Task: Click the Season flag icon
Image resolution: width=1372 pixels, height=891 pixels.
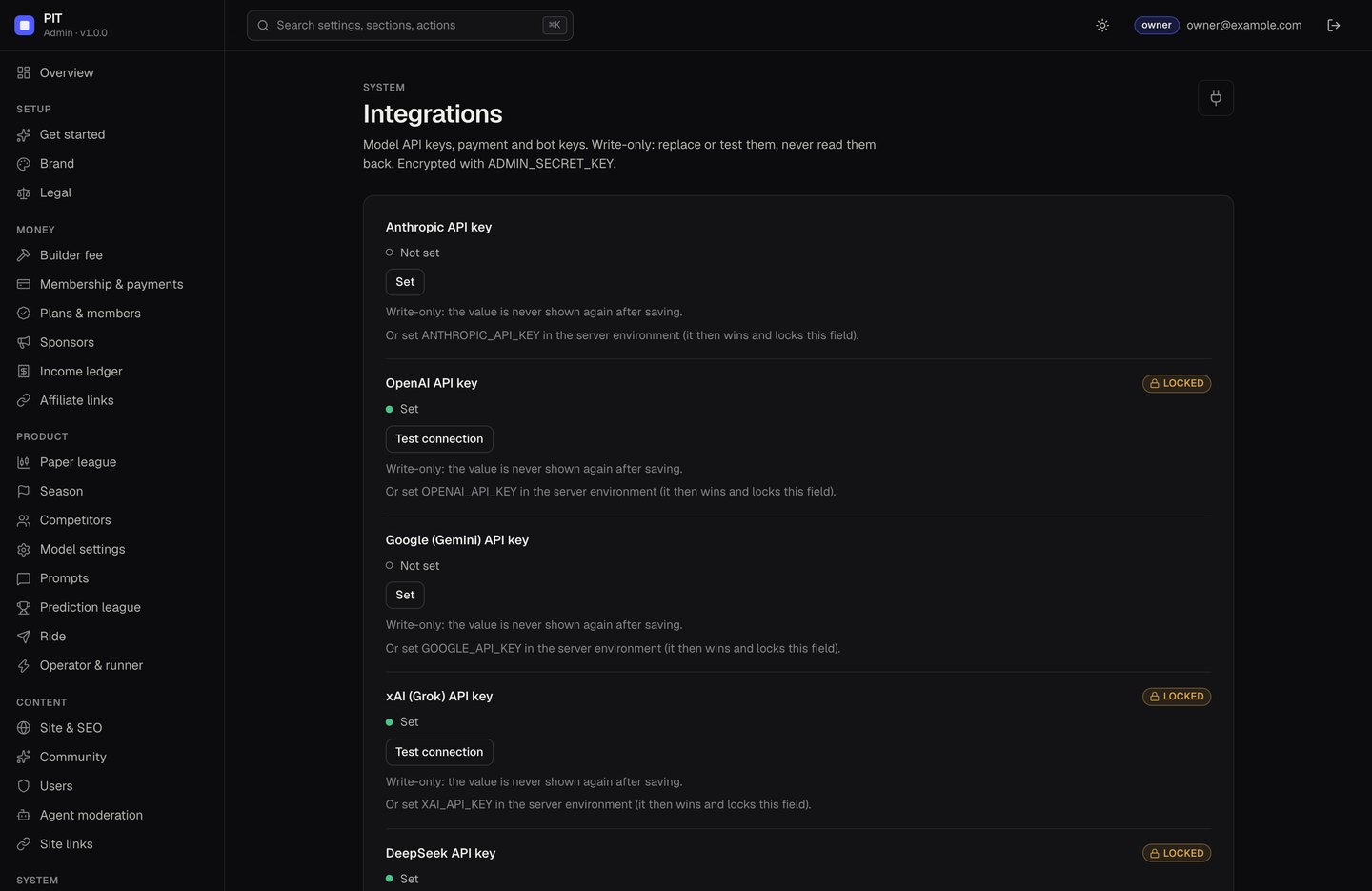Action: pyautogui.click(x=24, y=492)
